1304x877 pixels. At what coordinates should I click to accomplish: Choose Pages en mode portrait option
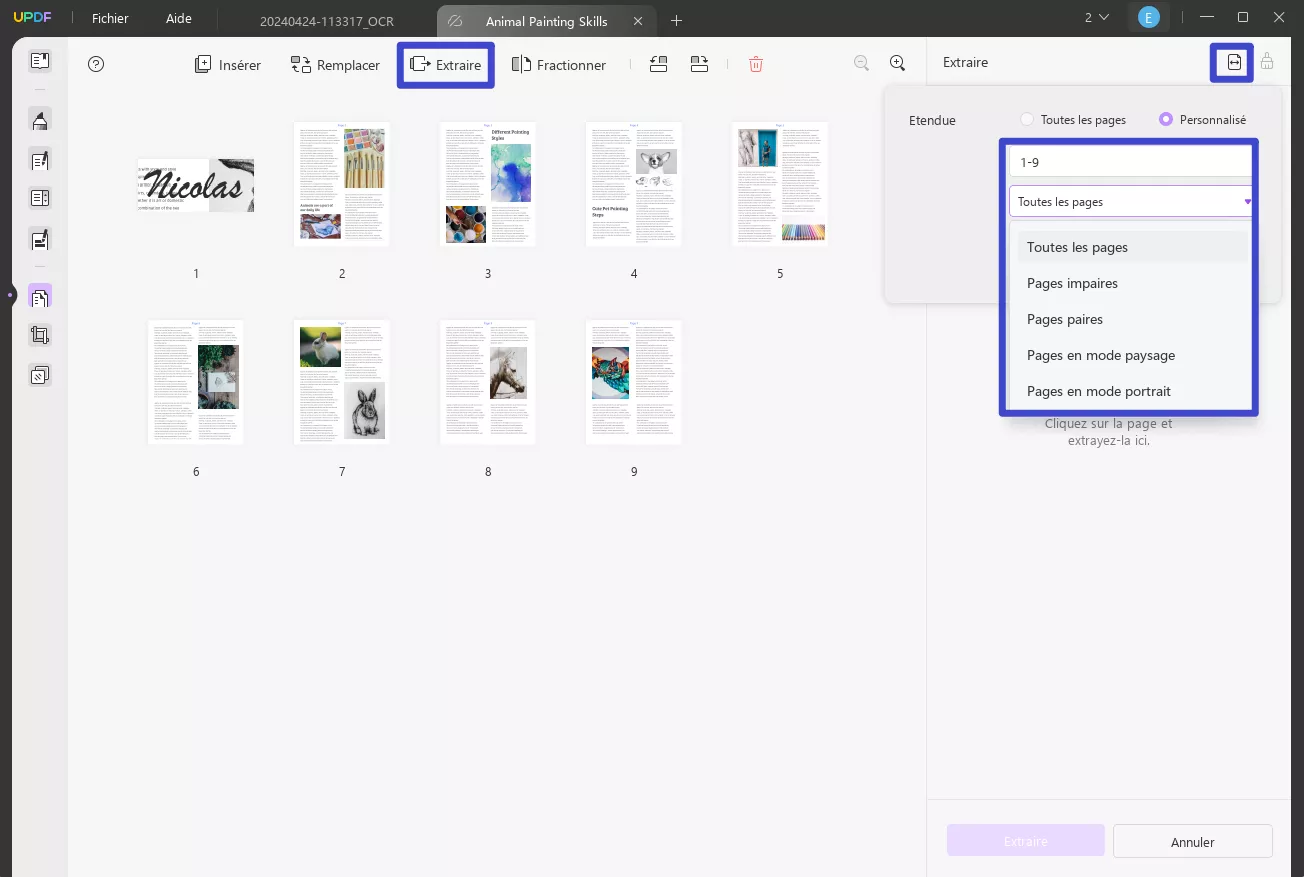point(1132,391)
